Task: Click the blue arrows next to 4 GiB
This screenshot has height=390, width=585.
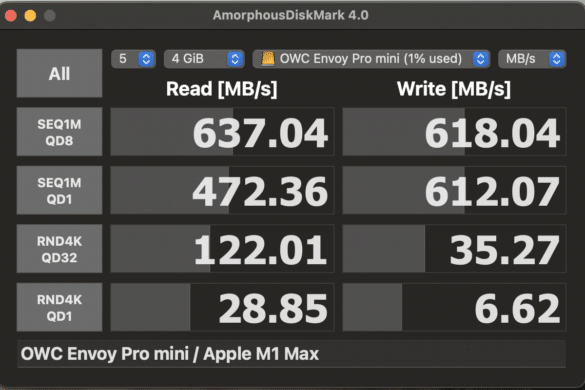Action: click(x=235, y=59)
